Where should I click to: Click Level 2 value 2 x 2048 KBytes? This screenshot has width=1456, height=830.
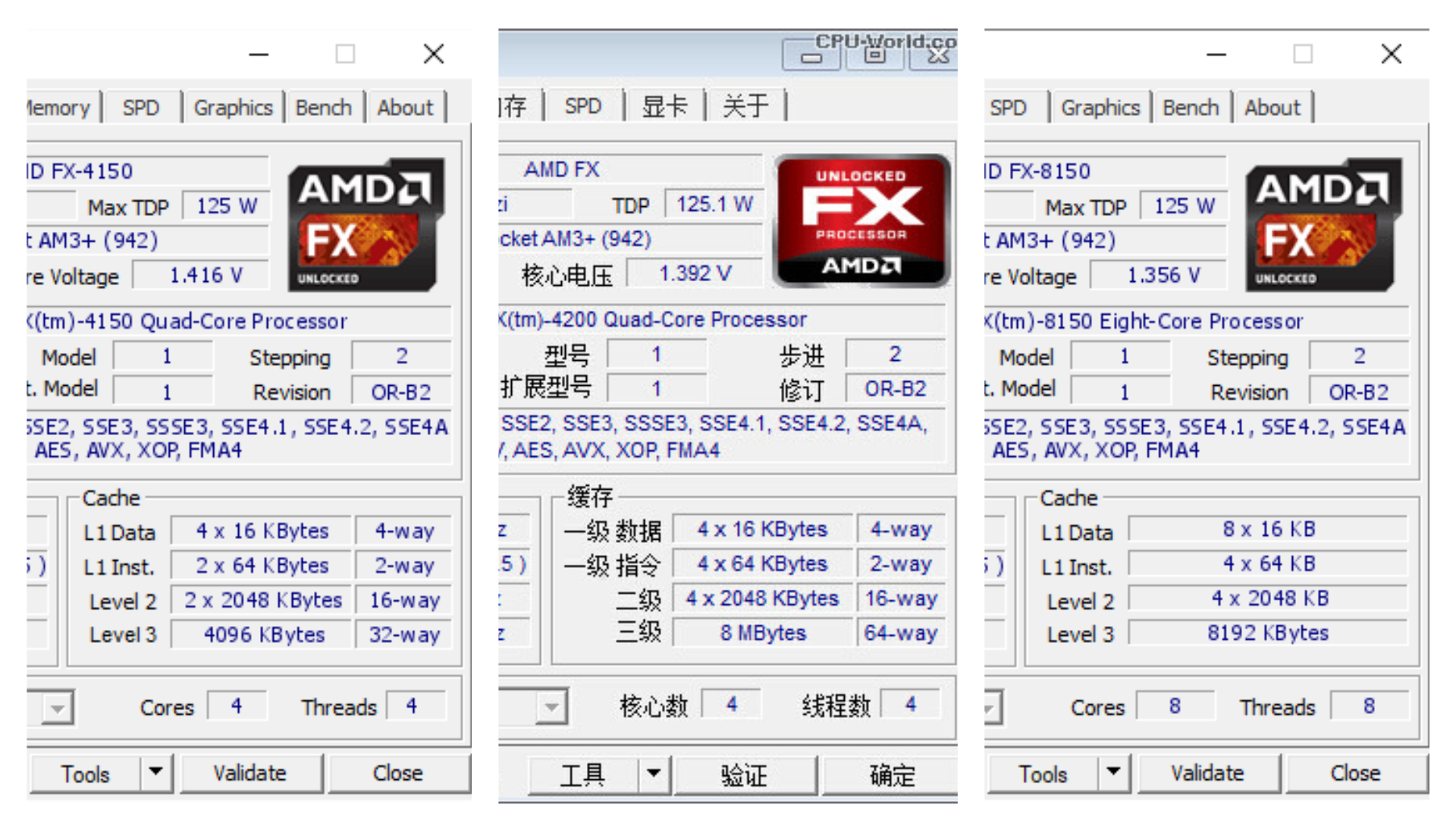[262, 600]
